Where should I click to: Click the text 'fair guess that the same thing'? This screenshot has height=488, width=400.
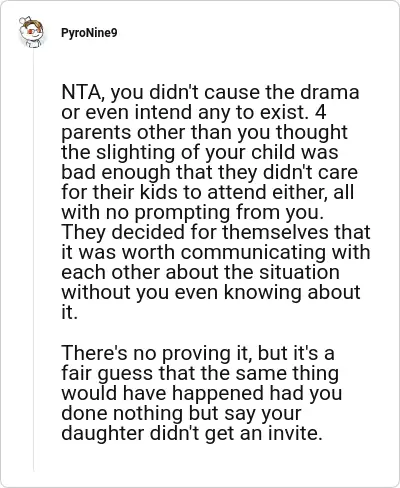(200, 373)
